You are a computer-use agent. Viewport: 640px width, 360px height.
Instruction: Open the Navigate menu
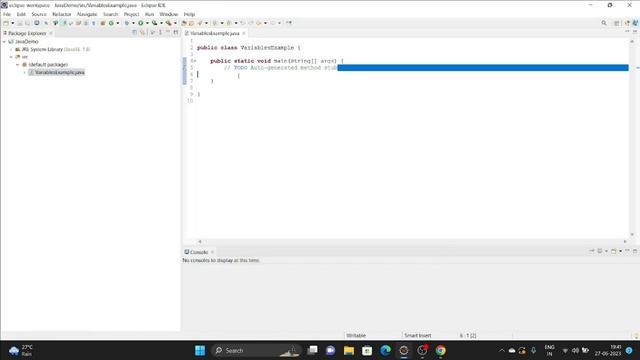(87, 14)
